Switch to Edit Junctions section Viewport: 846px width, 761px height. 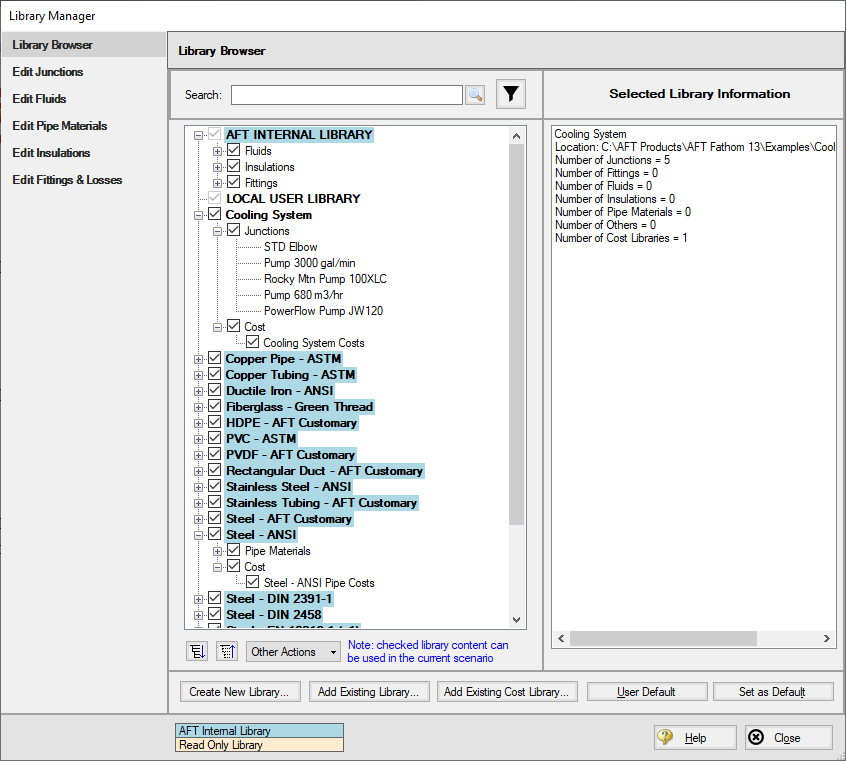pyautogui.click(x=48, y=72)
